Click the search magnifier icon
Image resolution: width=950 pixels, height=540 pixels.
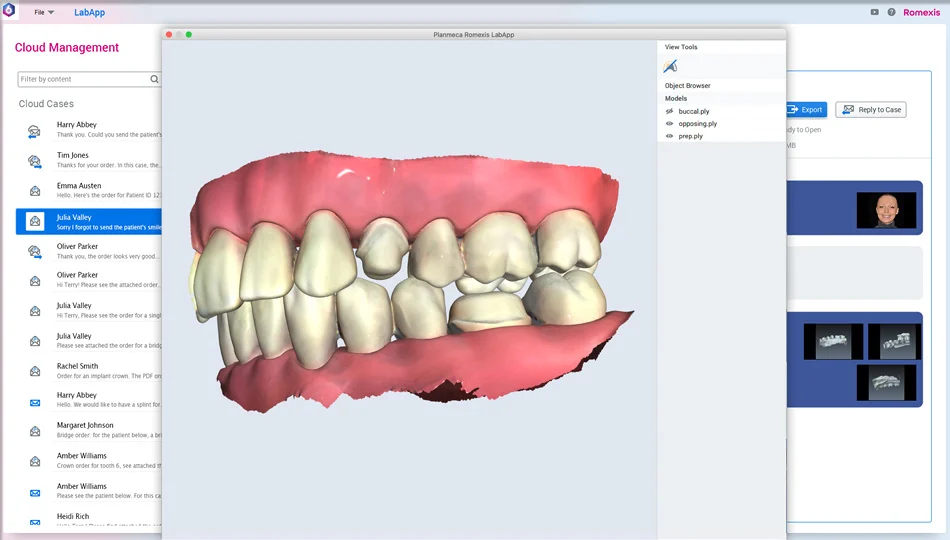[154, 79]
